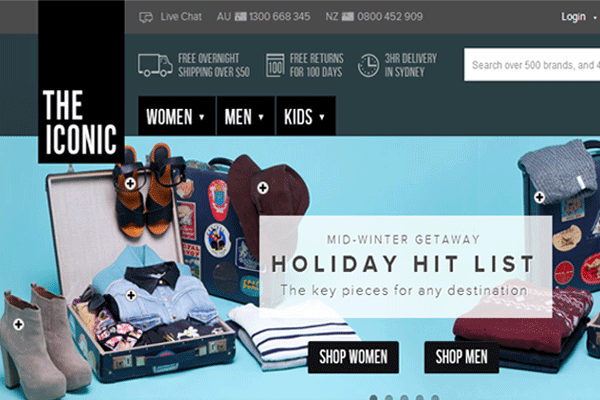Image resolution: width=600 pixels, height=400 pixels.
Task: Click the plus hotspot on the maroon hat
Action: point(262,188)
